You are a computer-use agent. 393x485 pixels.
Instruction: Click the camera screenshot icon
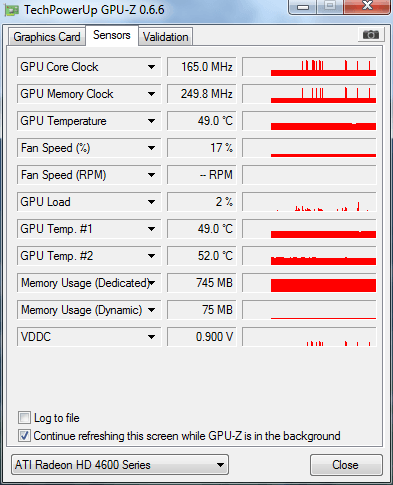click(371, 34)
